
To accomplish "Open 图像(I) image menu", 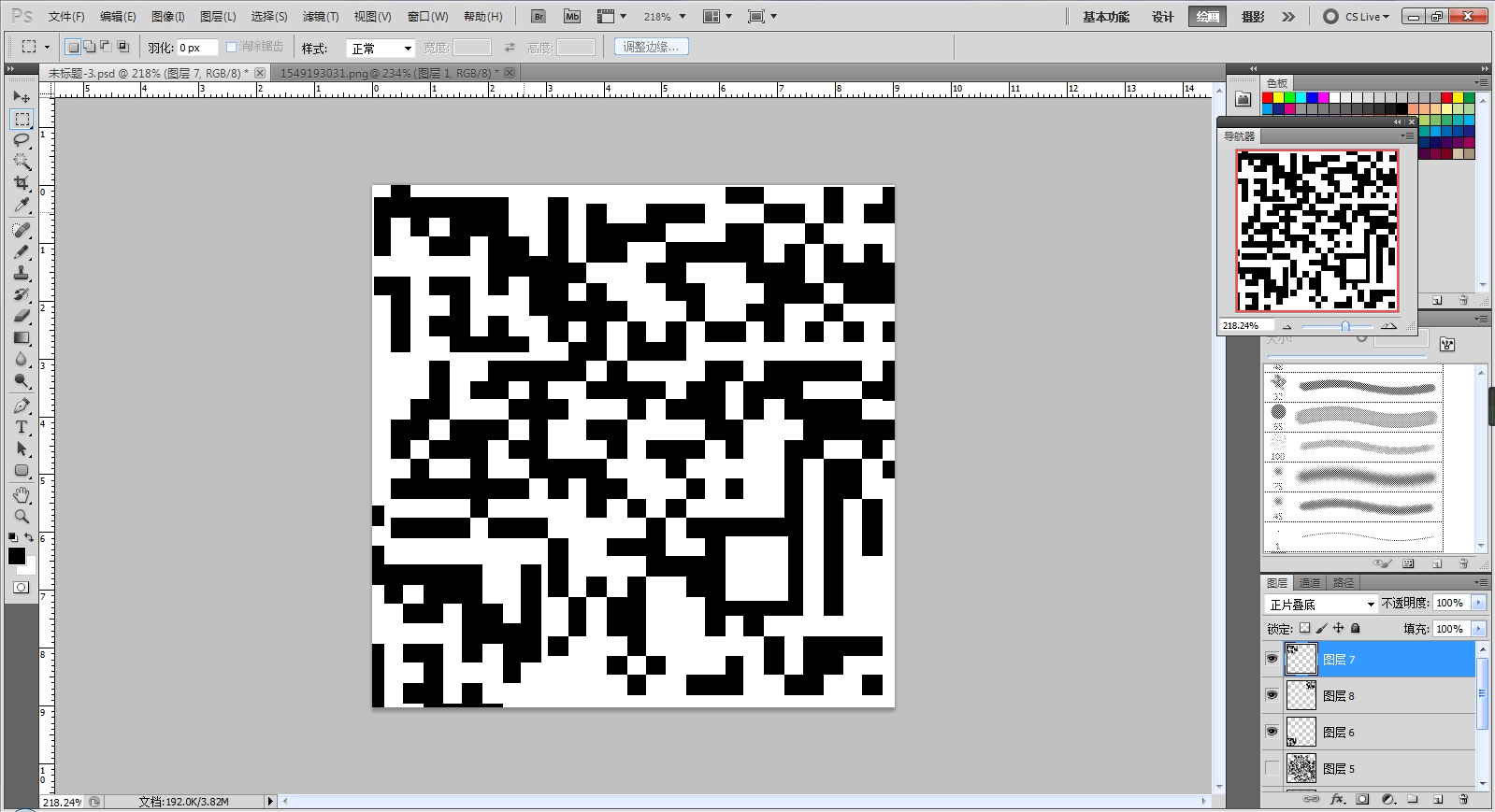I will point(168,17).
